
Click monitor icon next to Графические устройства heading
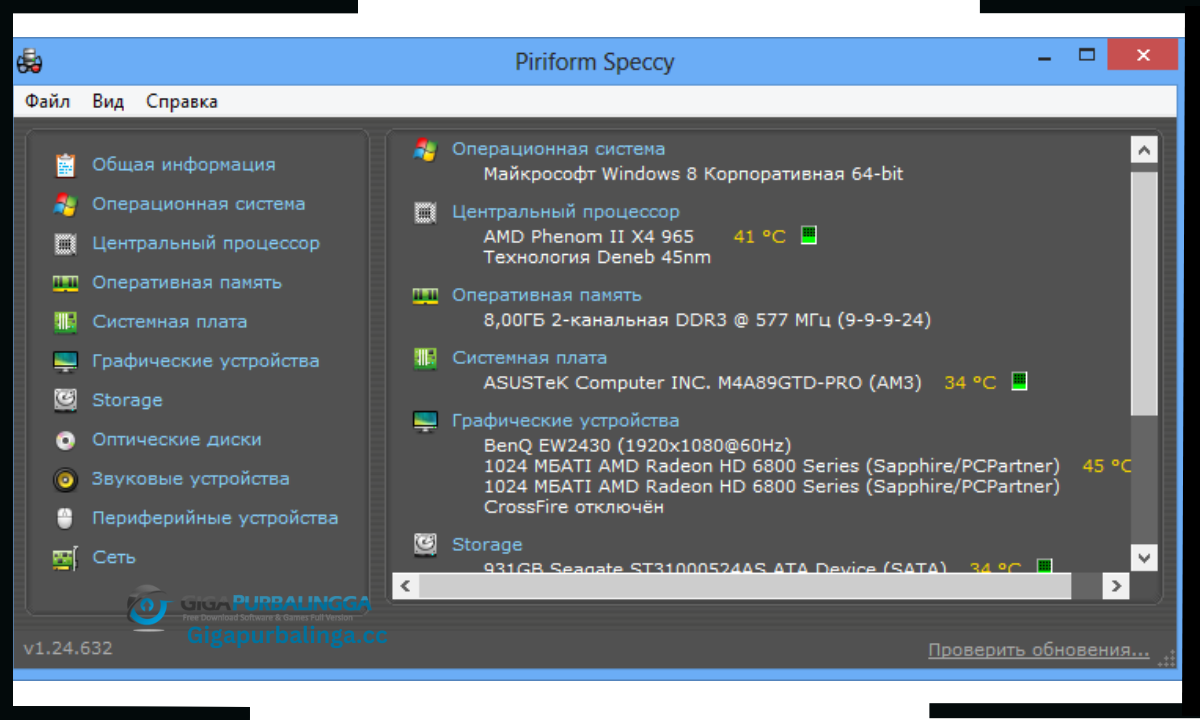(425, 421)
